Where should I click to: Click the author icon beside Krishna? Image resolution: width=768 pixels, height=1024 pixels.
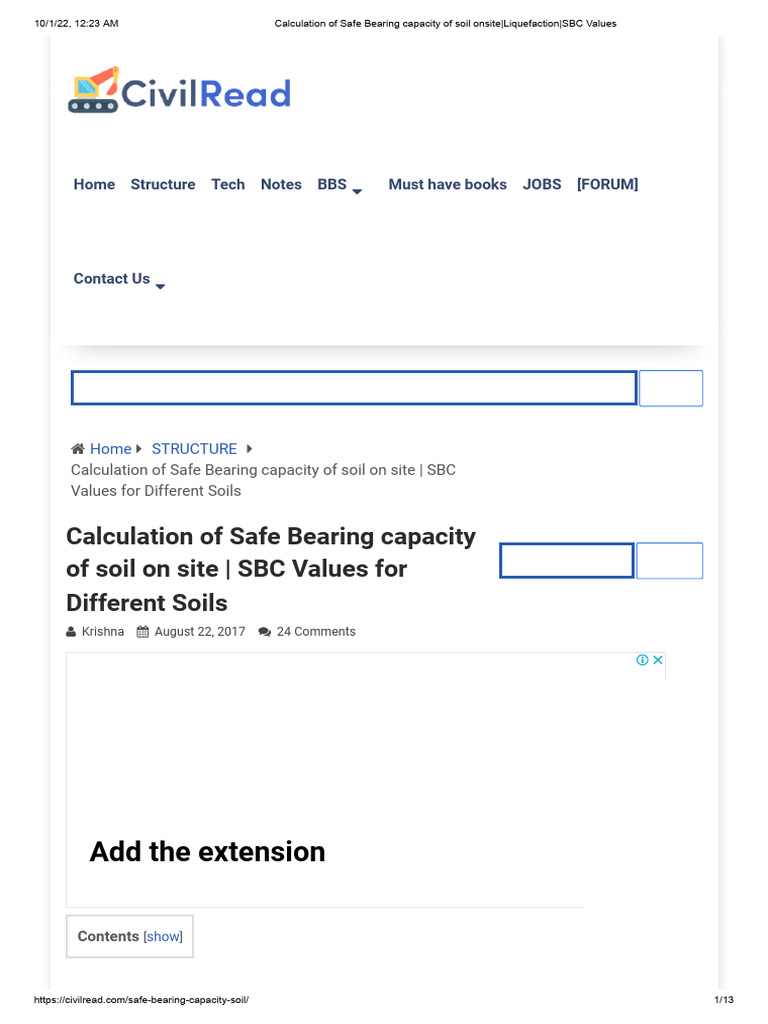(71, 632)
